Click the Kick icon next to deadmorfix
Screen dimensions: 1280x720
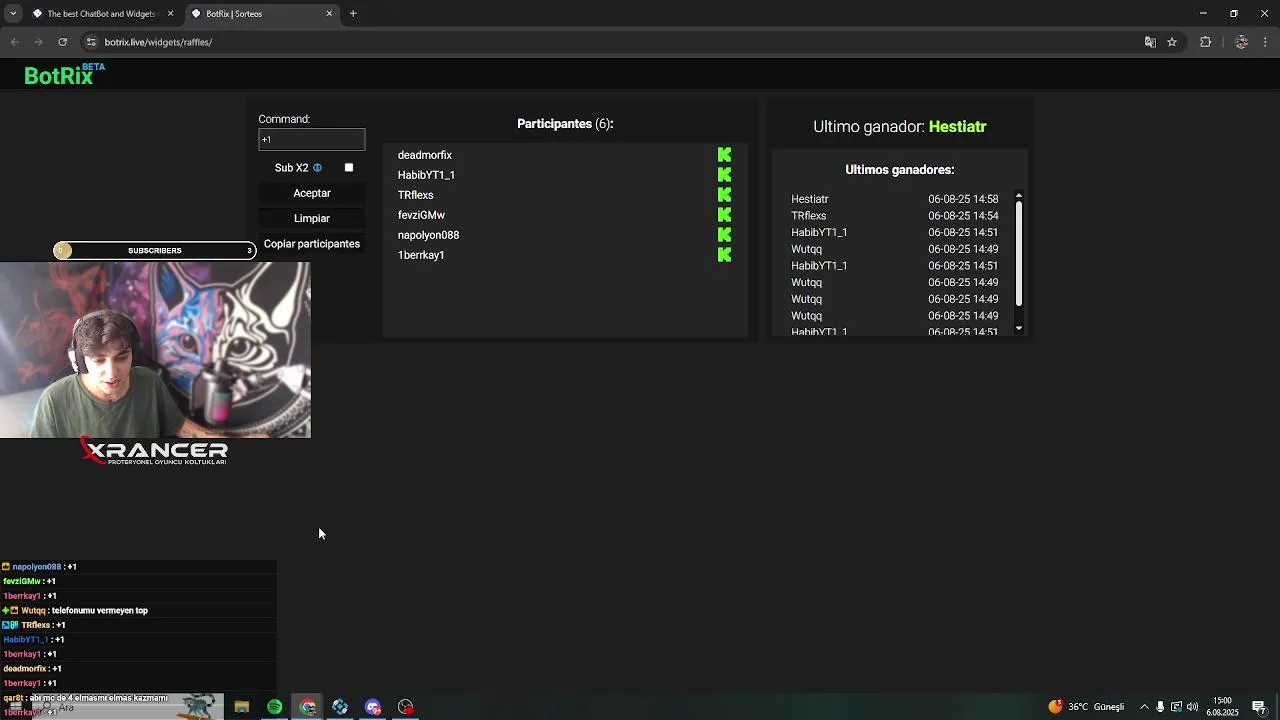click(724, 155)
